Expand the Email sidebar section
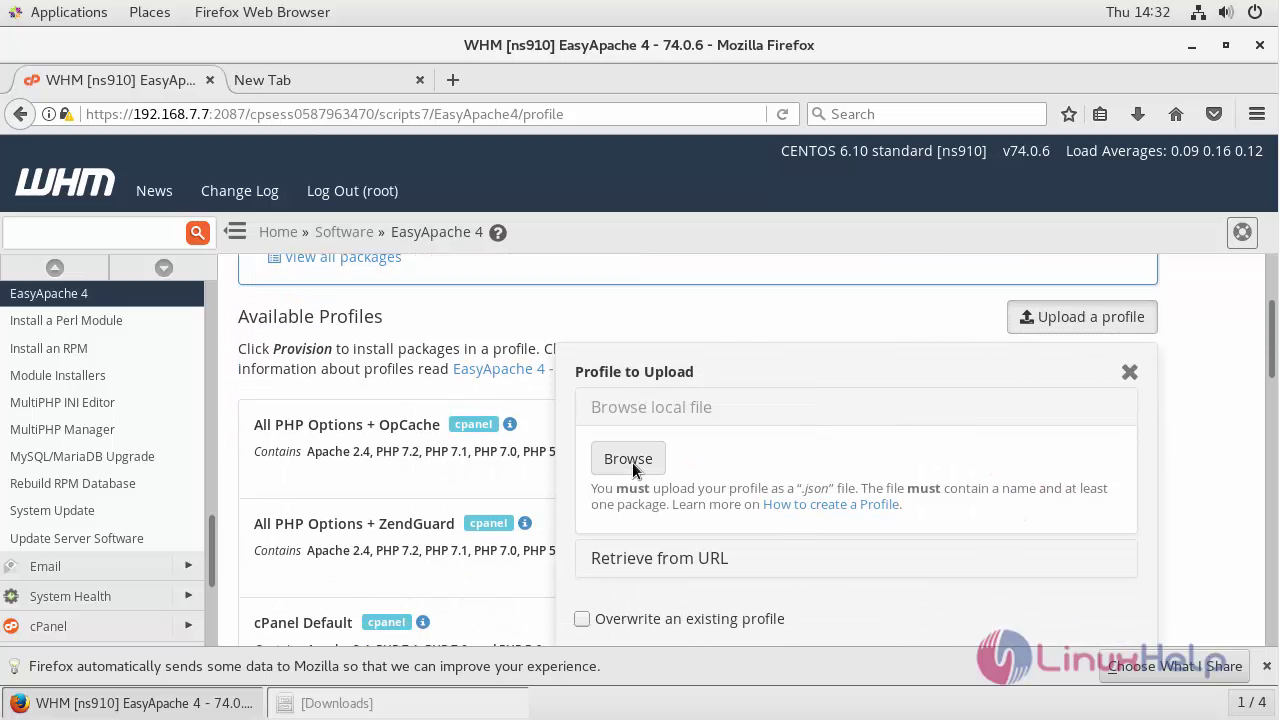This screenshot has width=1280, height=720. point(102,566)
